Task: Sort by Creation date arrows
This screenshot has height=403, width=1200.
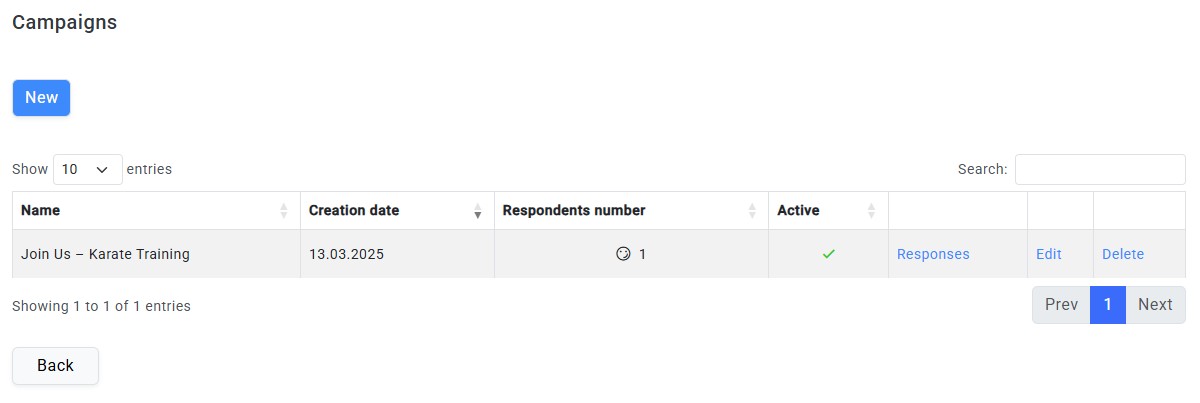Action: (478, 211)
